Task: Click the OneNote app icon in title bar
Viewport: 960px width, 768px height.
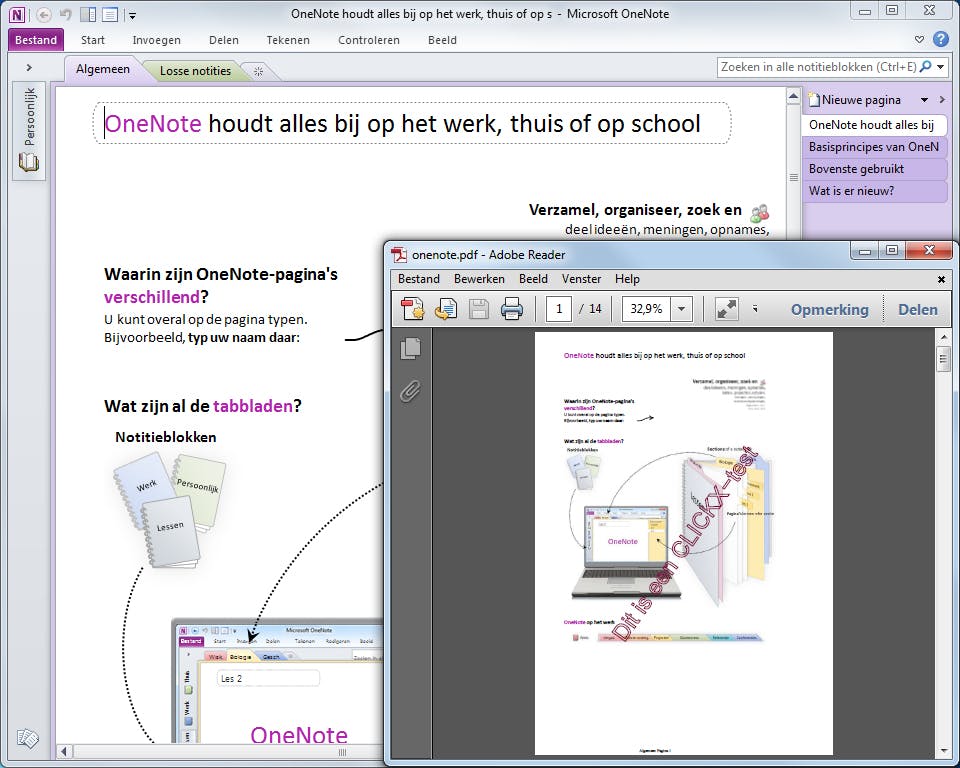Action: click(17, 14)
